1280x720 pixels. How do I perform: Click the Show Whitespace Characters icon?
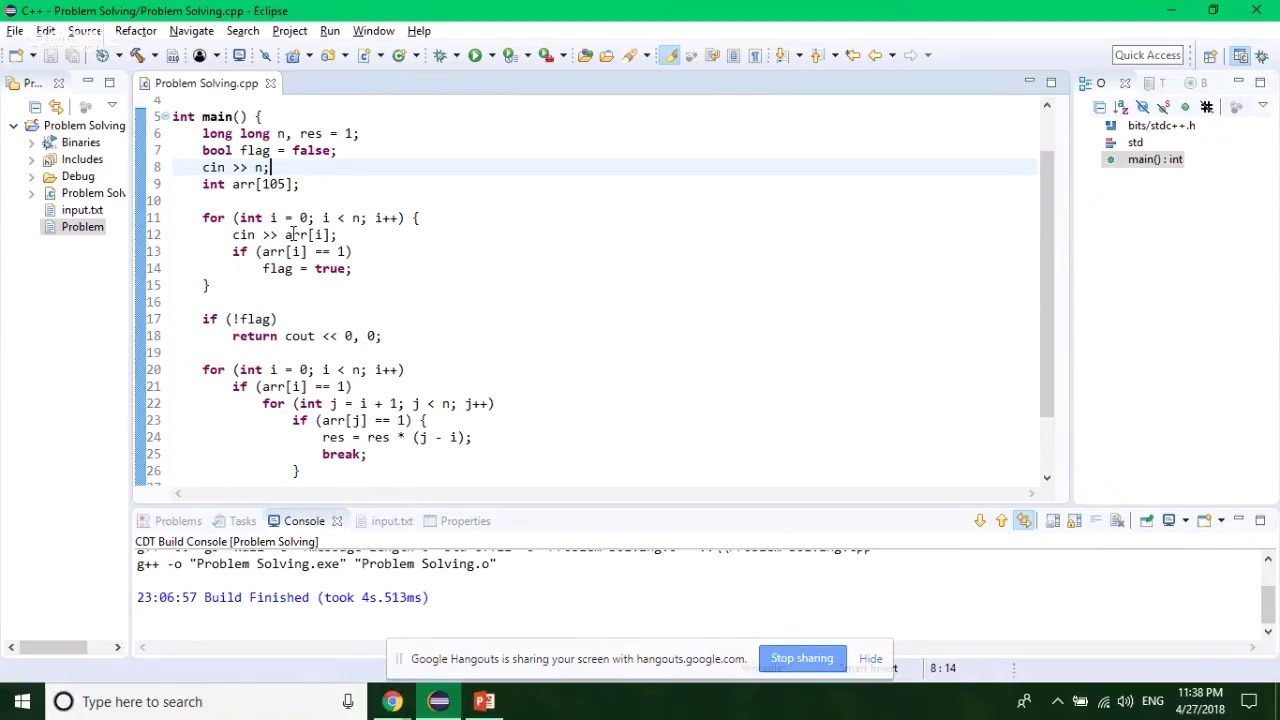click(x=755, y=55)
